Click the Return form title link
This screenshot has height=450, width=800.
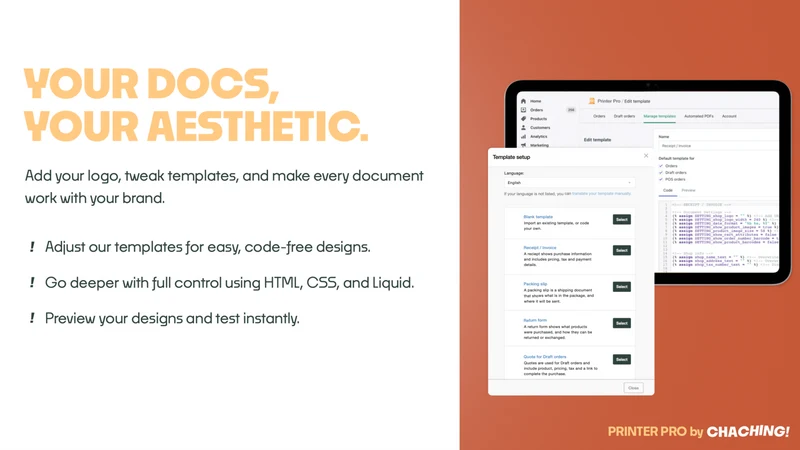(x=535, y=320)
